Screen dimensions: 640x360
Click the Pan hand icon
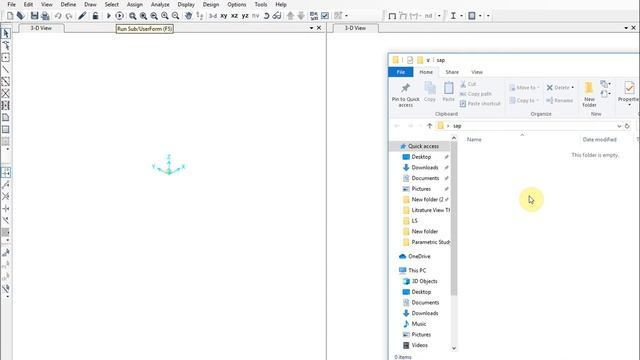point(188,16)
